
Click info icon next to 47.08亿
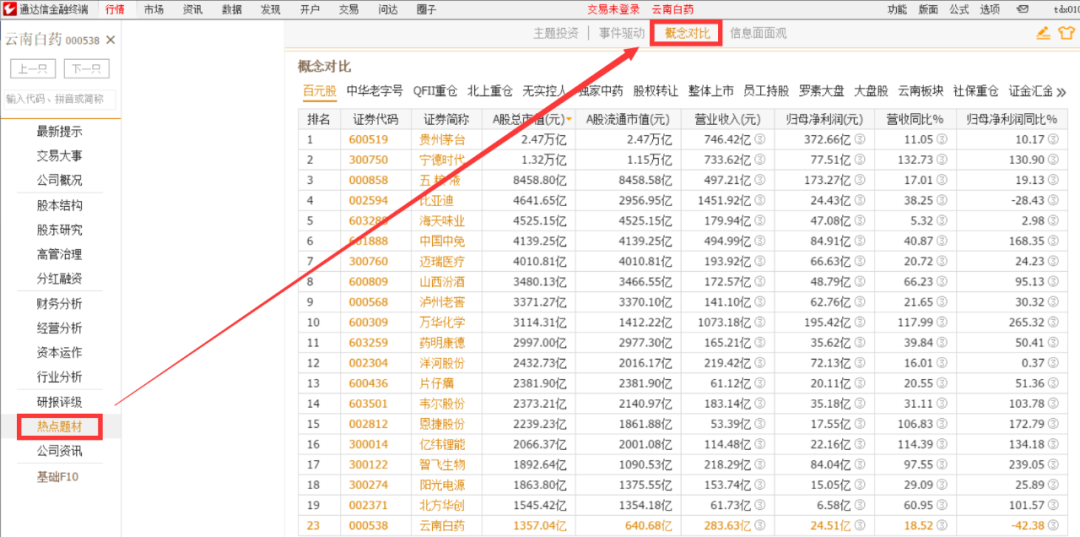[860, 221]
